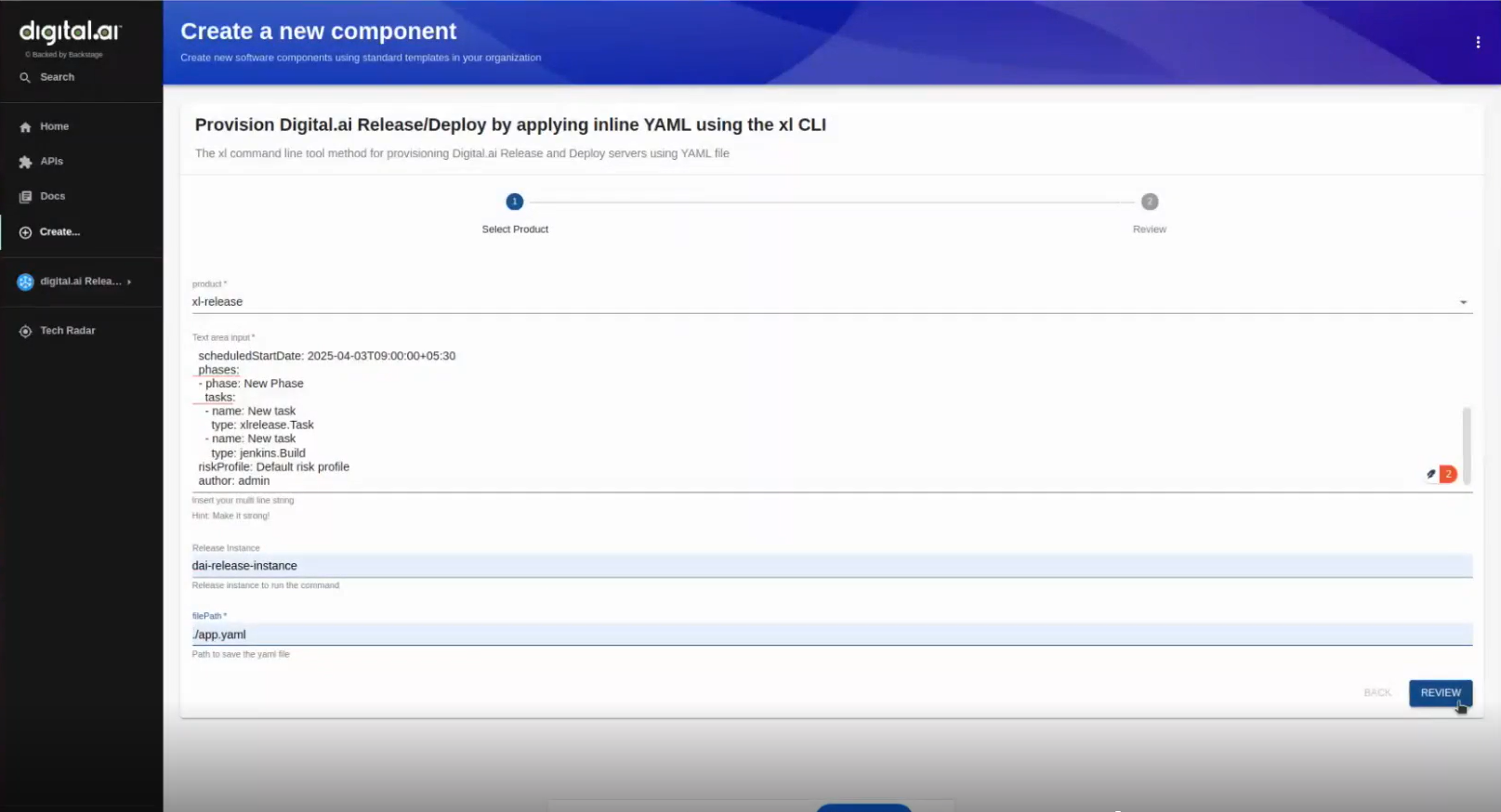Click the red badge showing 2 in text area
The width and height of the screenshot is (1501, 812).
pyautogui.click(x=1448, y=475)
